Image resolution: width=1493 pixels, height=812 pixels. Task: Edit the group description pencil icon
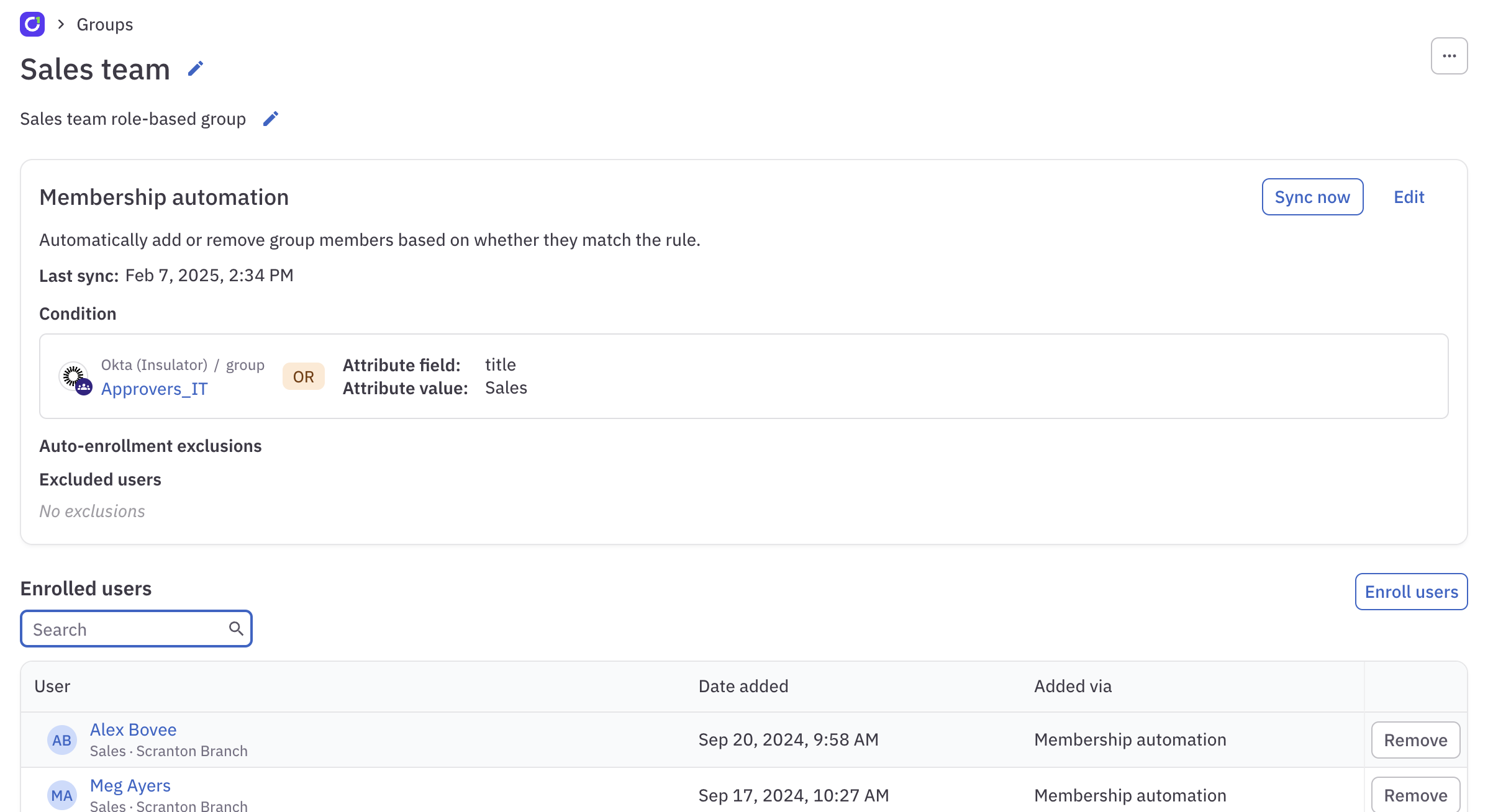click(x=271, y=119)
